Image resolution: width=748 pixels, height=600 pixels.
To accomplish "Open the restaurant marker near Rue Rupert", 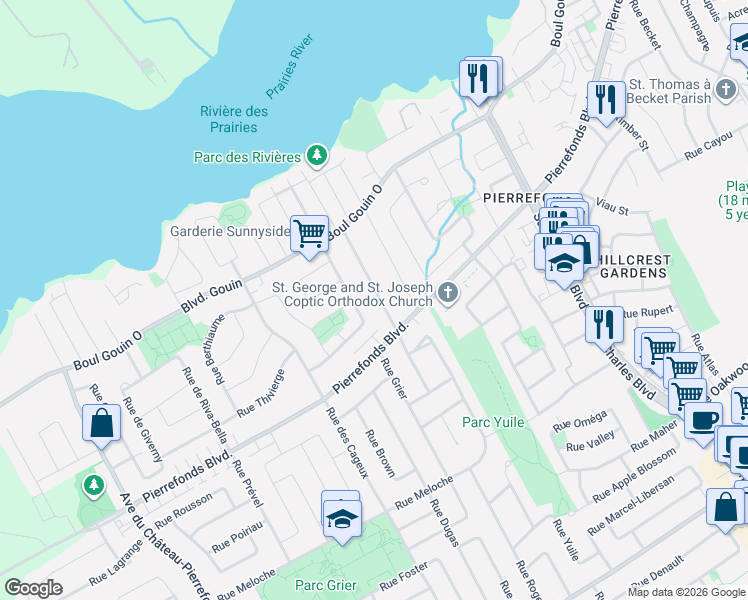I will click(604, 326).
